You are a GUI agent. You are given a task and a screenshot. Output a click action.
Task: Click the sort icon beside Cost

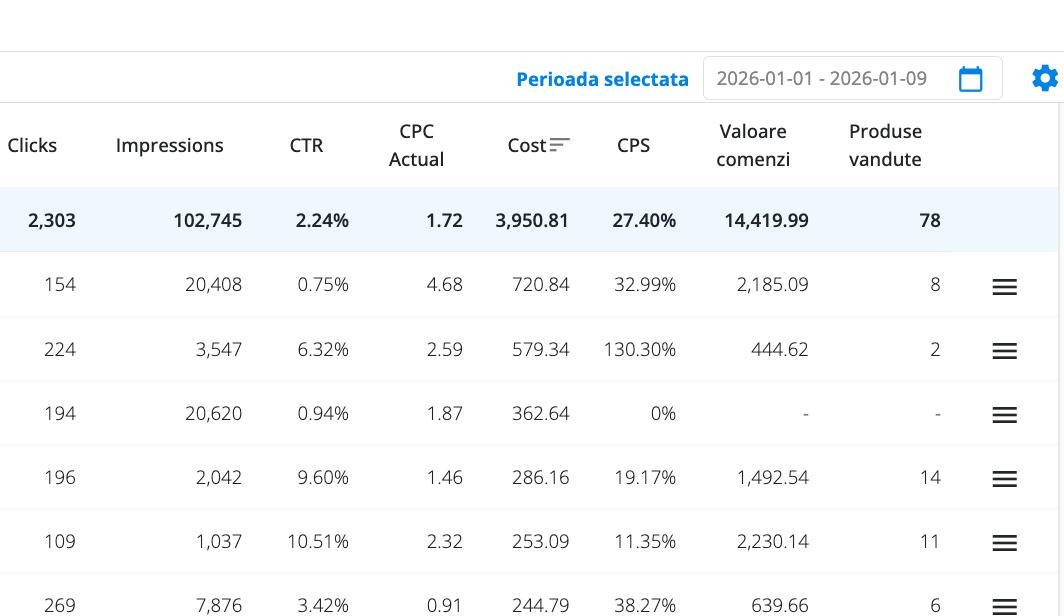click(x=560, y=145)
